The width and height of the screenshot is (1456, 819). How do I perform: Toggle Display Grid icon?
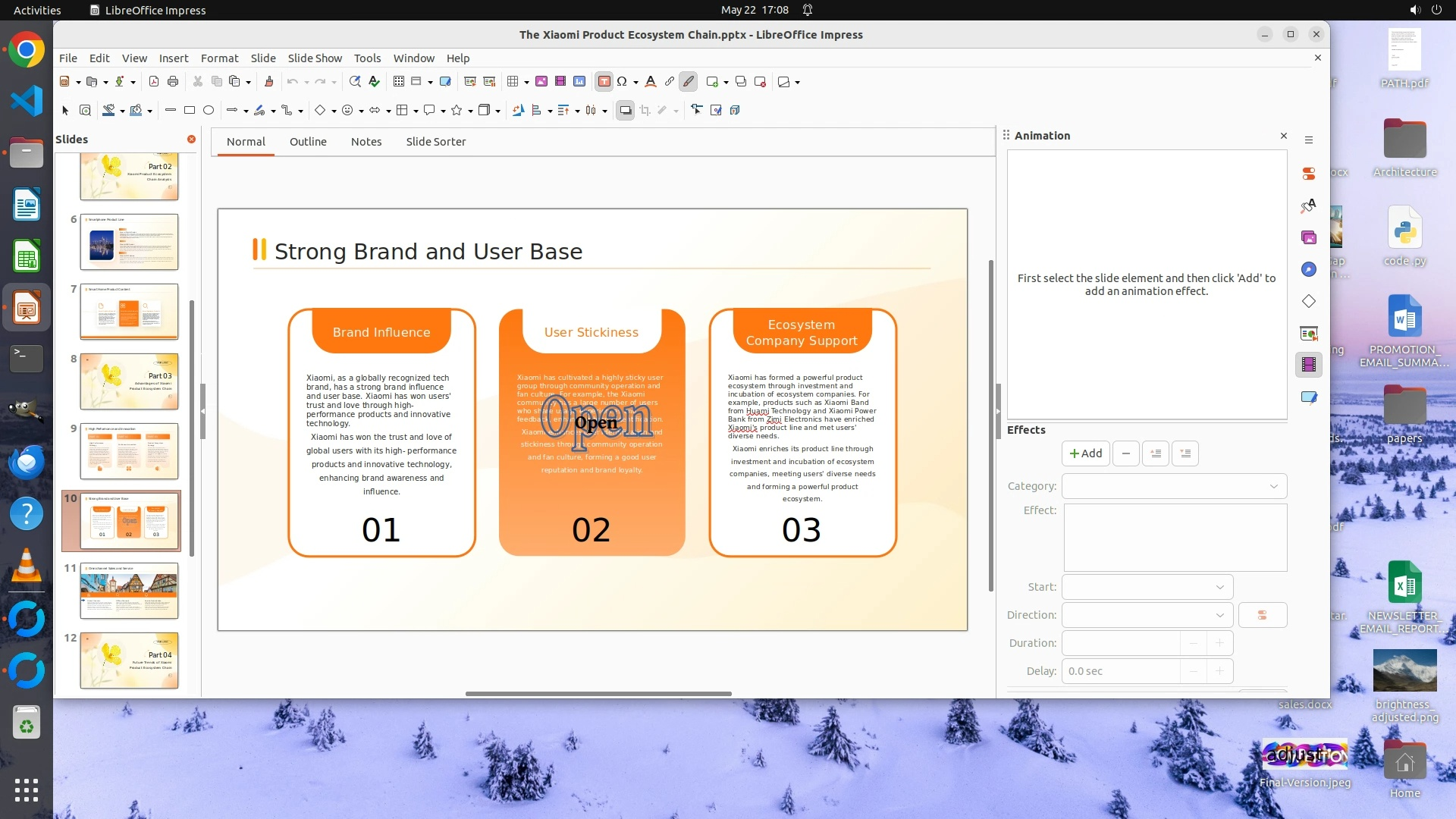point(398,82)
